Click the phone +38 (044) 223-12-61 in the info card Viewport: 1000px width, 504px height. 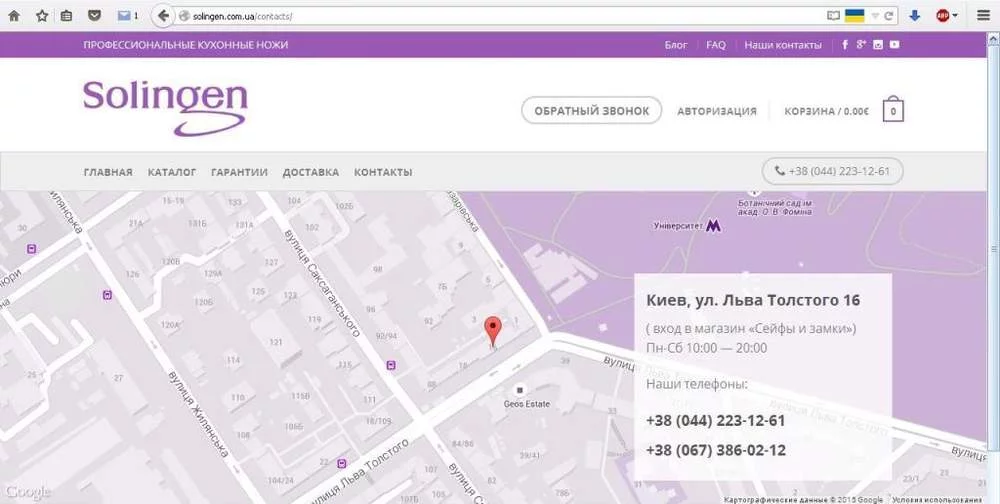click(x=715, y=421)
